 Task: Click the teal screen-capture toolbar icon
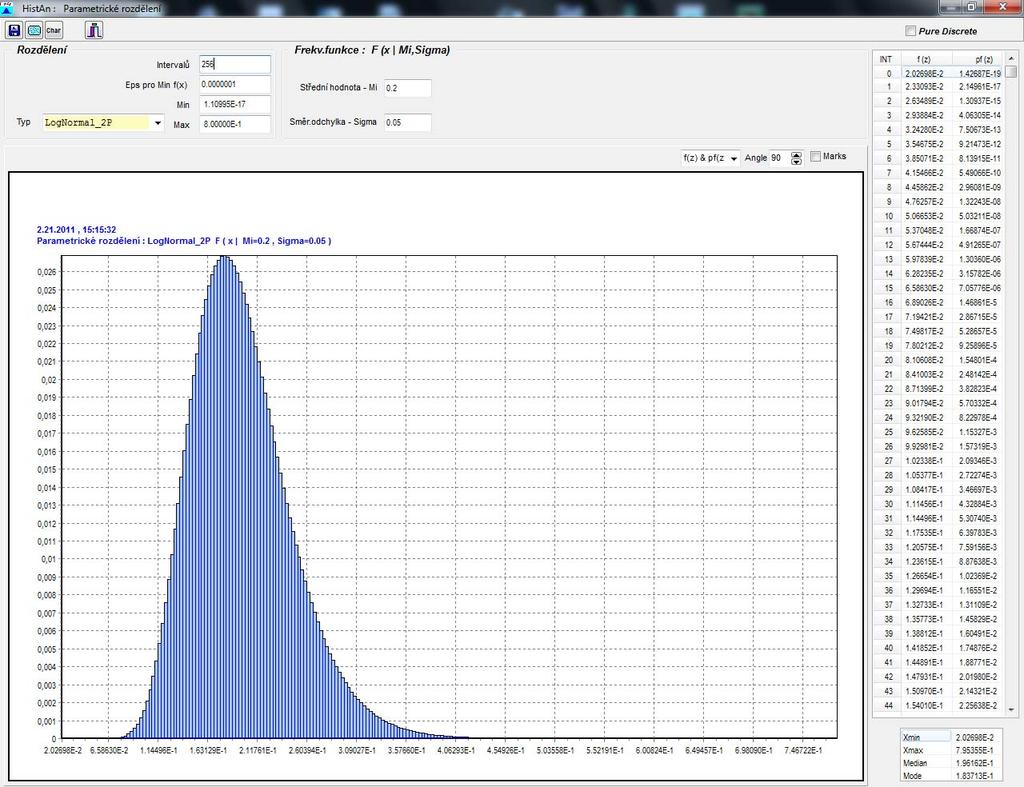pyautogui.click(x=34, y=30)
